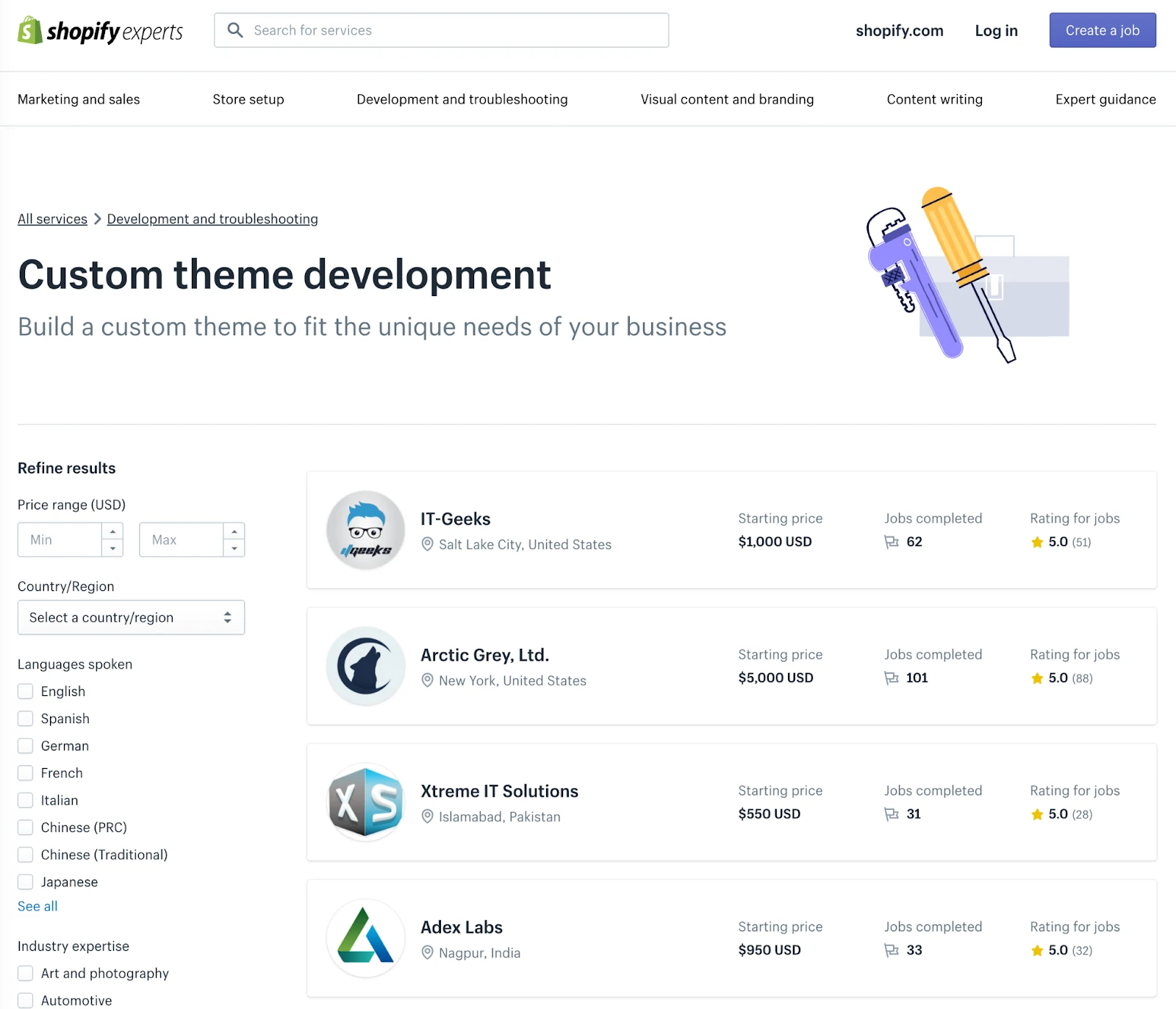Toggle the Chinese (PRC) checkbox

26,827
